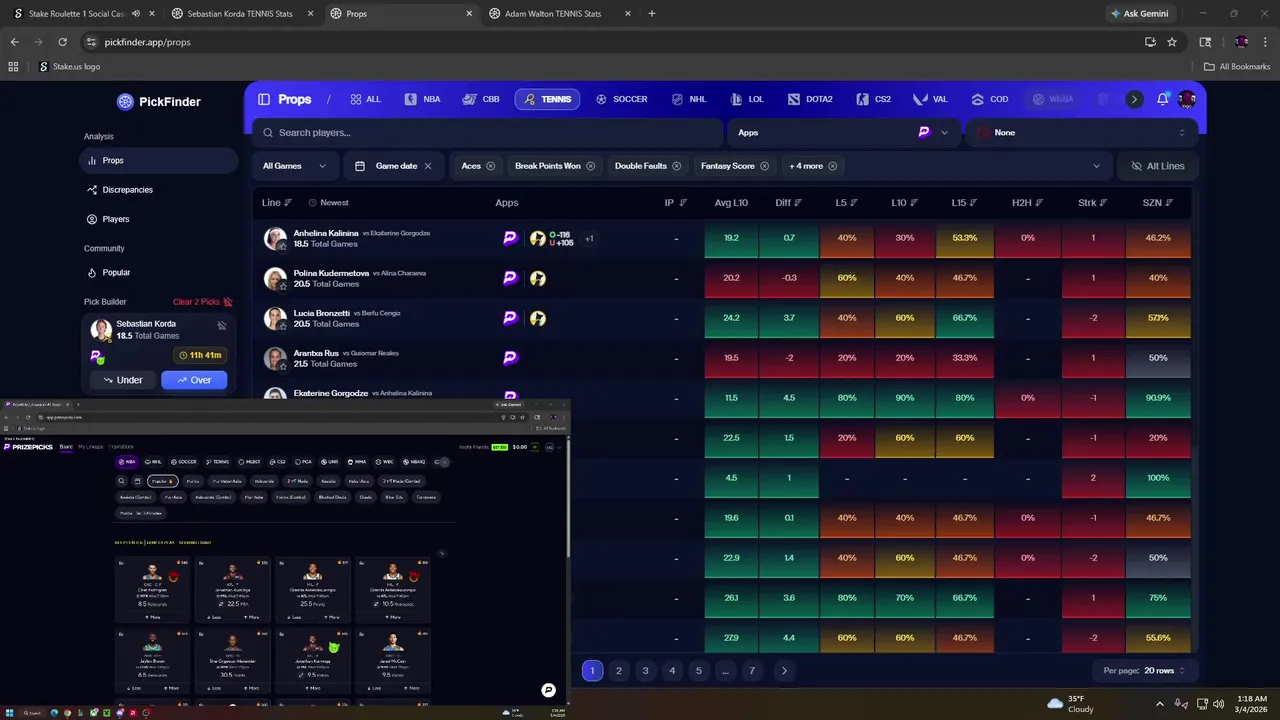Remove the Break Points Won filter
The image size is (1280, 720).
[591, 166]
